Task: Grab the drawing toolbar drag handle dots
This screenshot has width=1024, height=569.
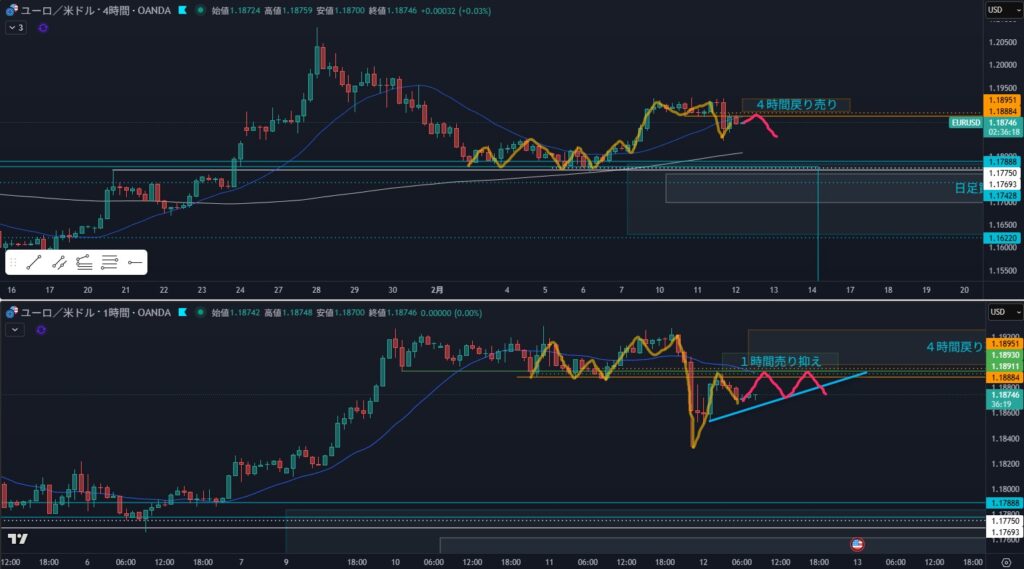Action: point(13,263)
